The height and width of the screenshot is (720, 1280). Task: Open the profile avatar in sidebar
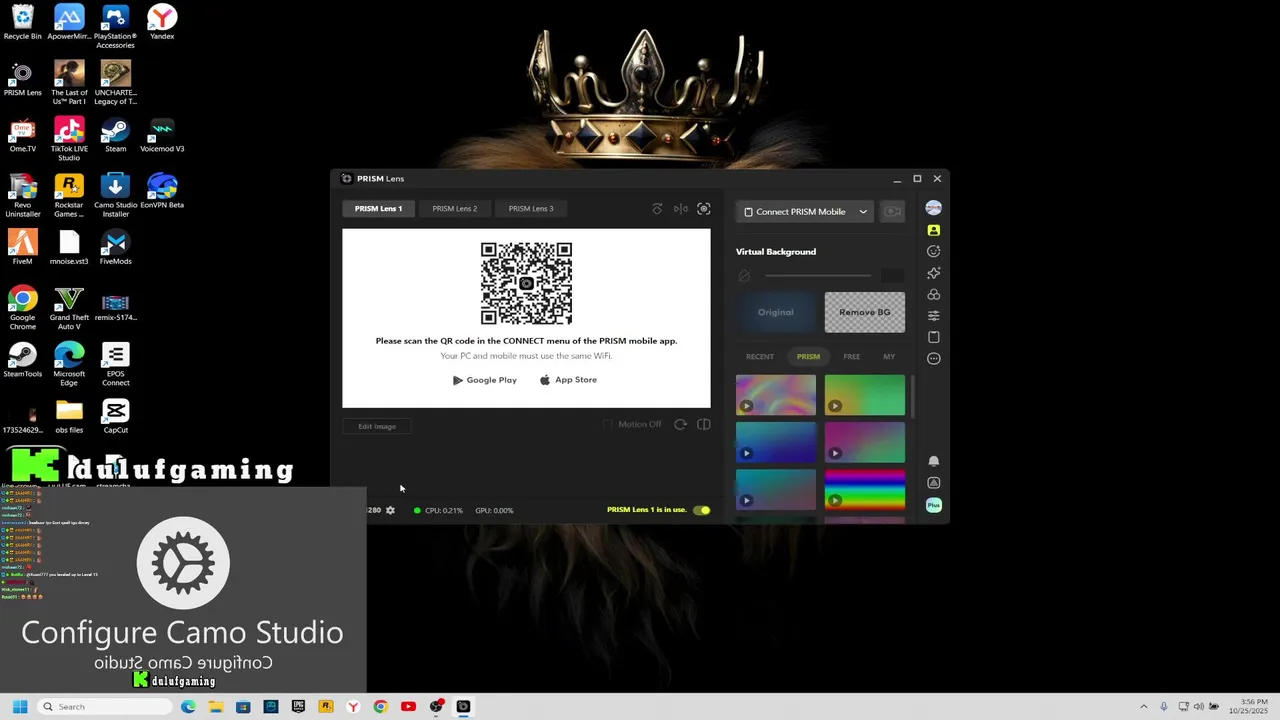click(933, 208)
